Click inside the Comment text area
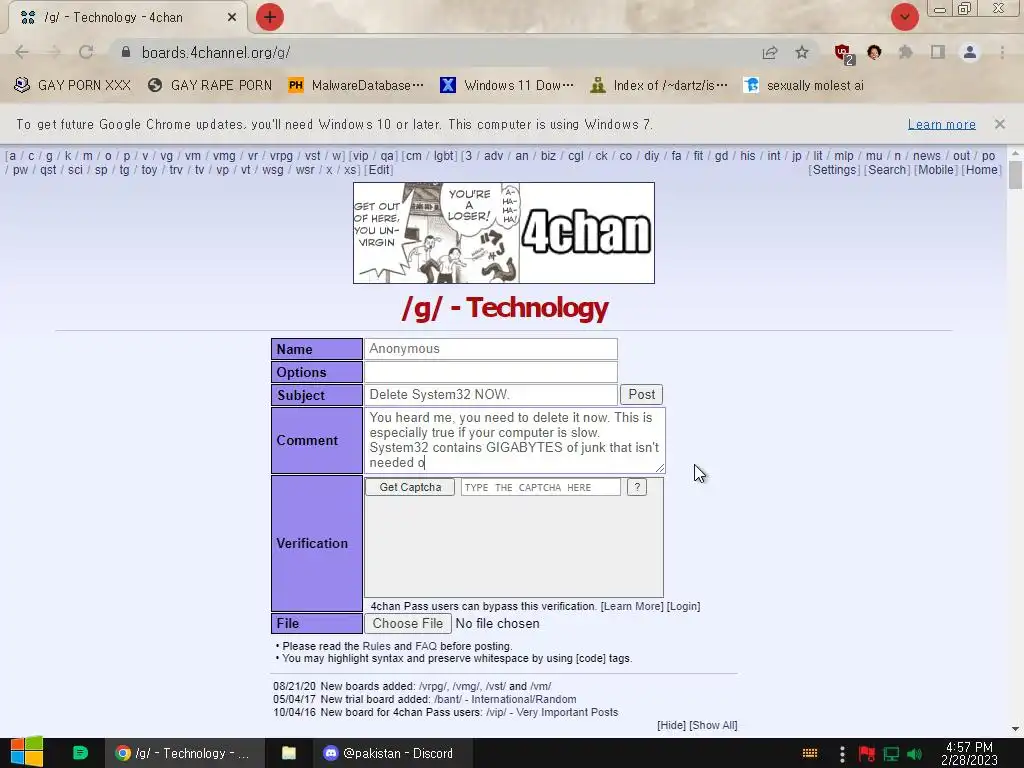The height and width of the screenshot is (768, 1024). (515, 440)
